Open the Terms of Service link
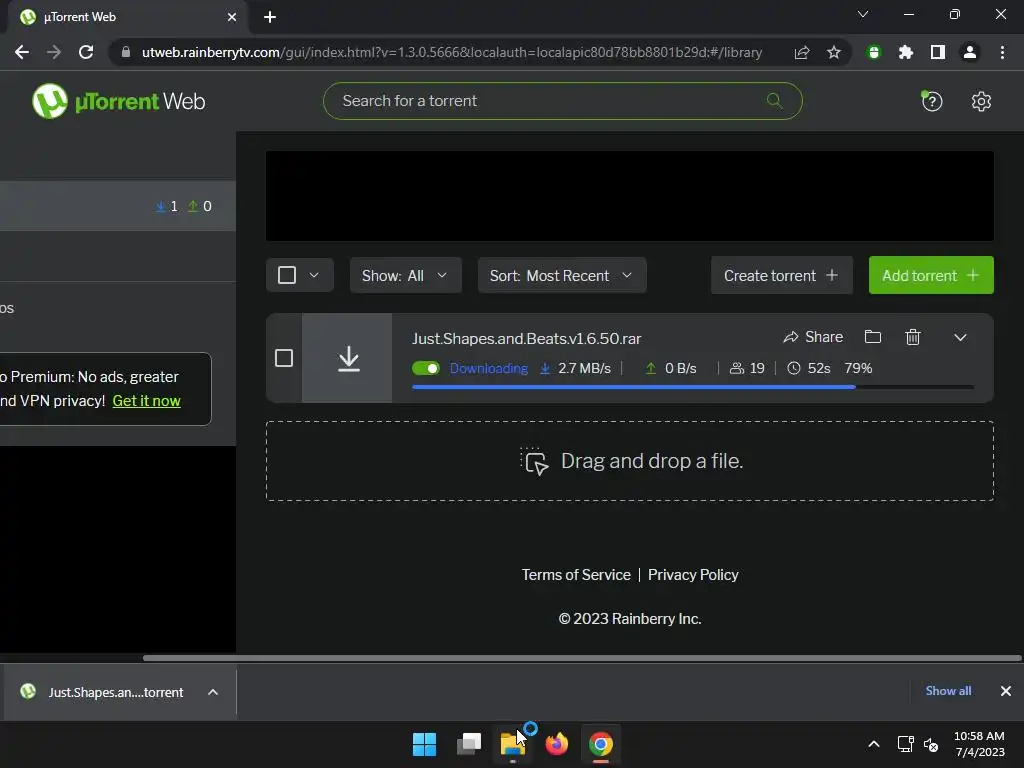Image resolution: width=1024 pixels, height=768 pixels. coord(576,575)
